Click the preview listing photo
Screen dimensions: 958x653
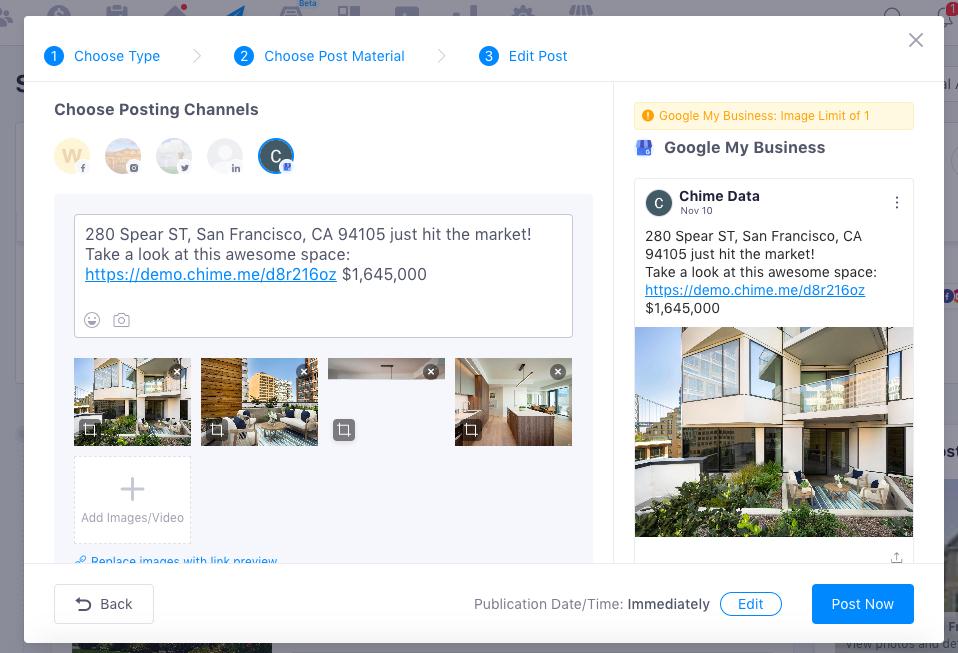click(x=773, y=432)
